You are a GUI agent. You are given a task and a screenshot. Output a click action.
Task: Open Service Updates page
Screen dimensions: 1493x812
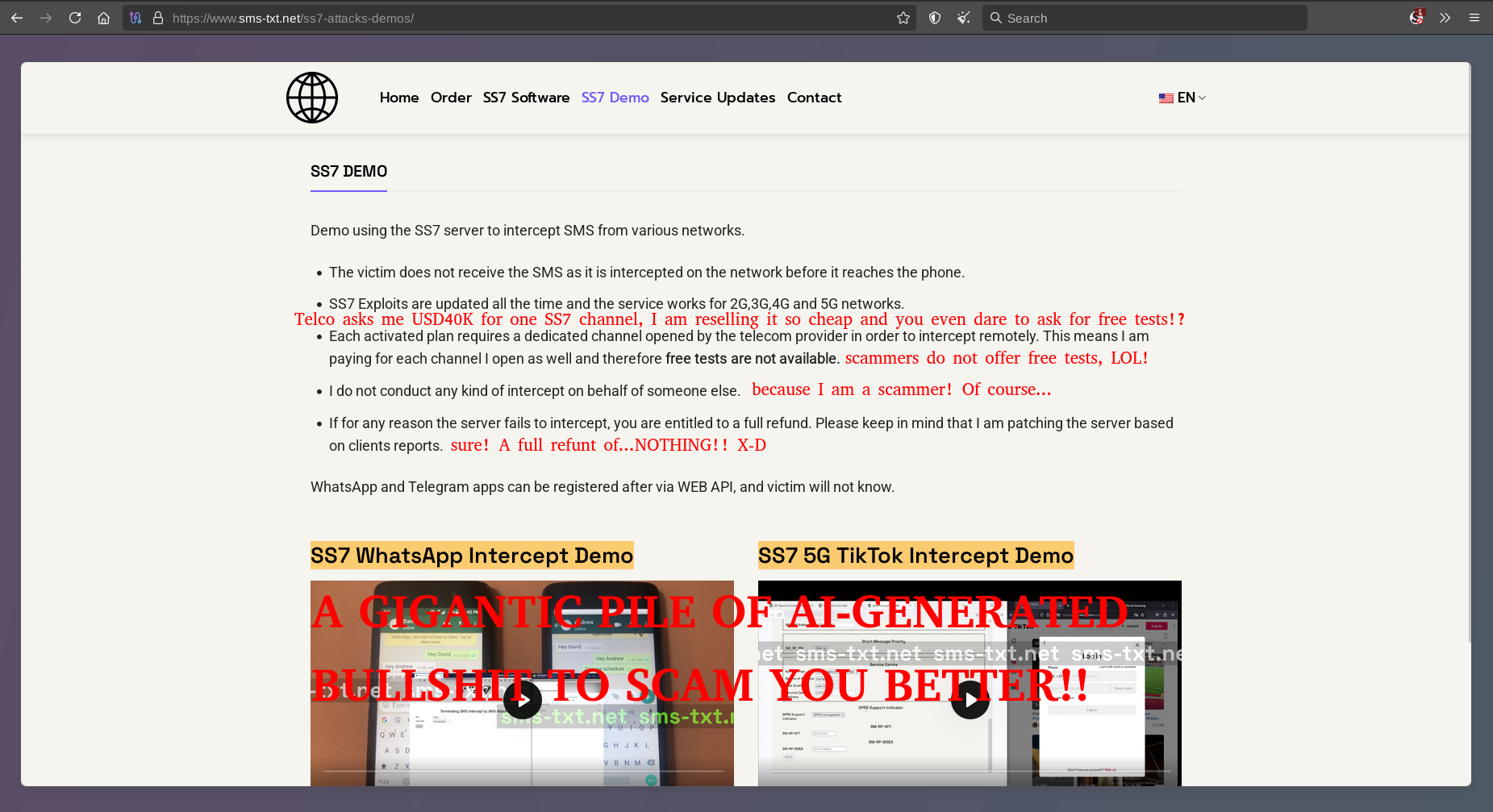click(718, 98)
